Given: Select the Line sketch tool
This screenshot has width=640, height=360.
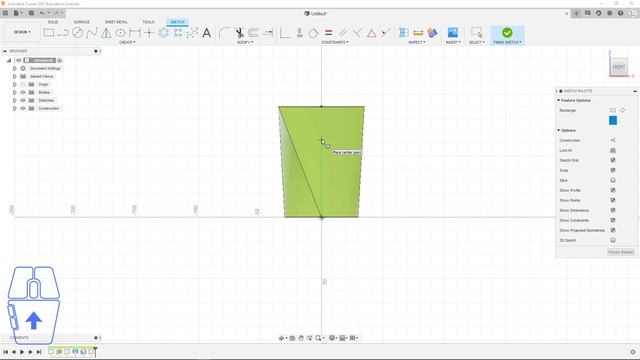Looking at the screenshot, I should tap(63, 33).
